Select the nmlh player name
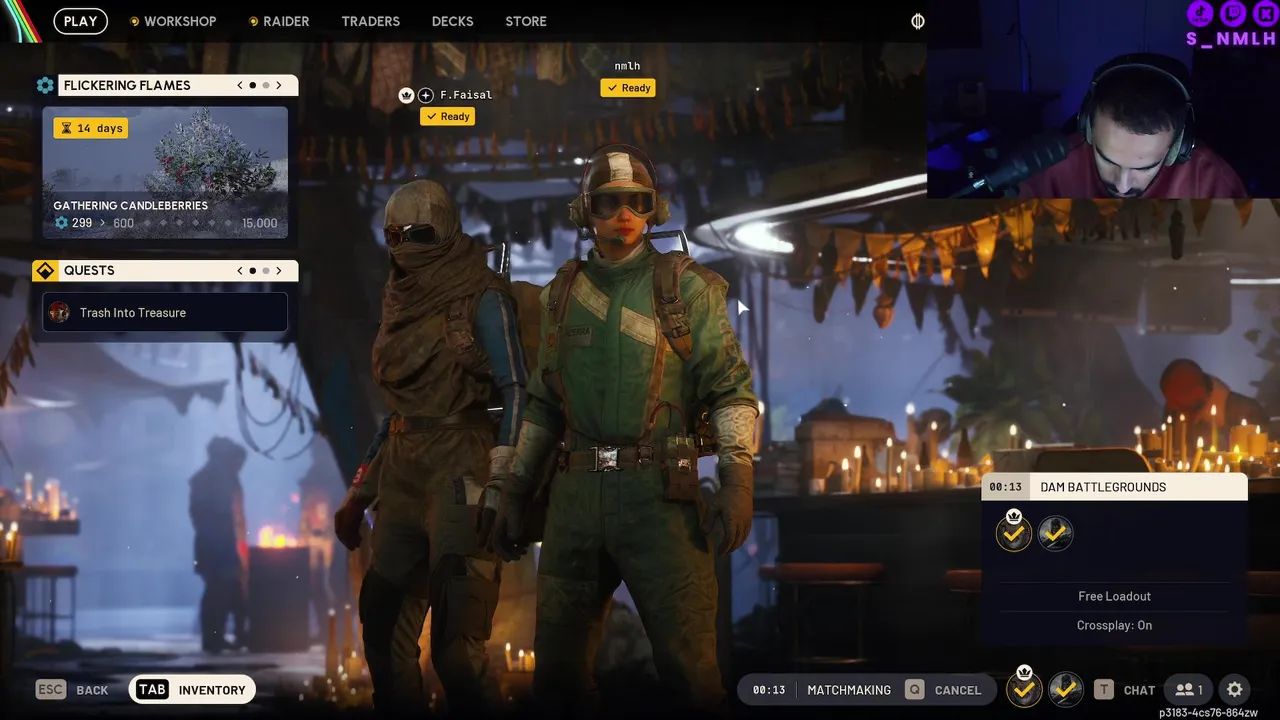Viewport: 1280px width, 720px height. (627, 66)
